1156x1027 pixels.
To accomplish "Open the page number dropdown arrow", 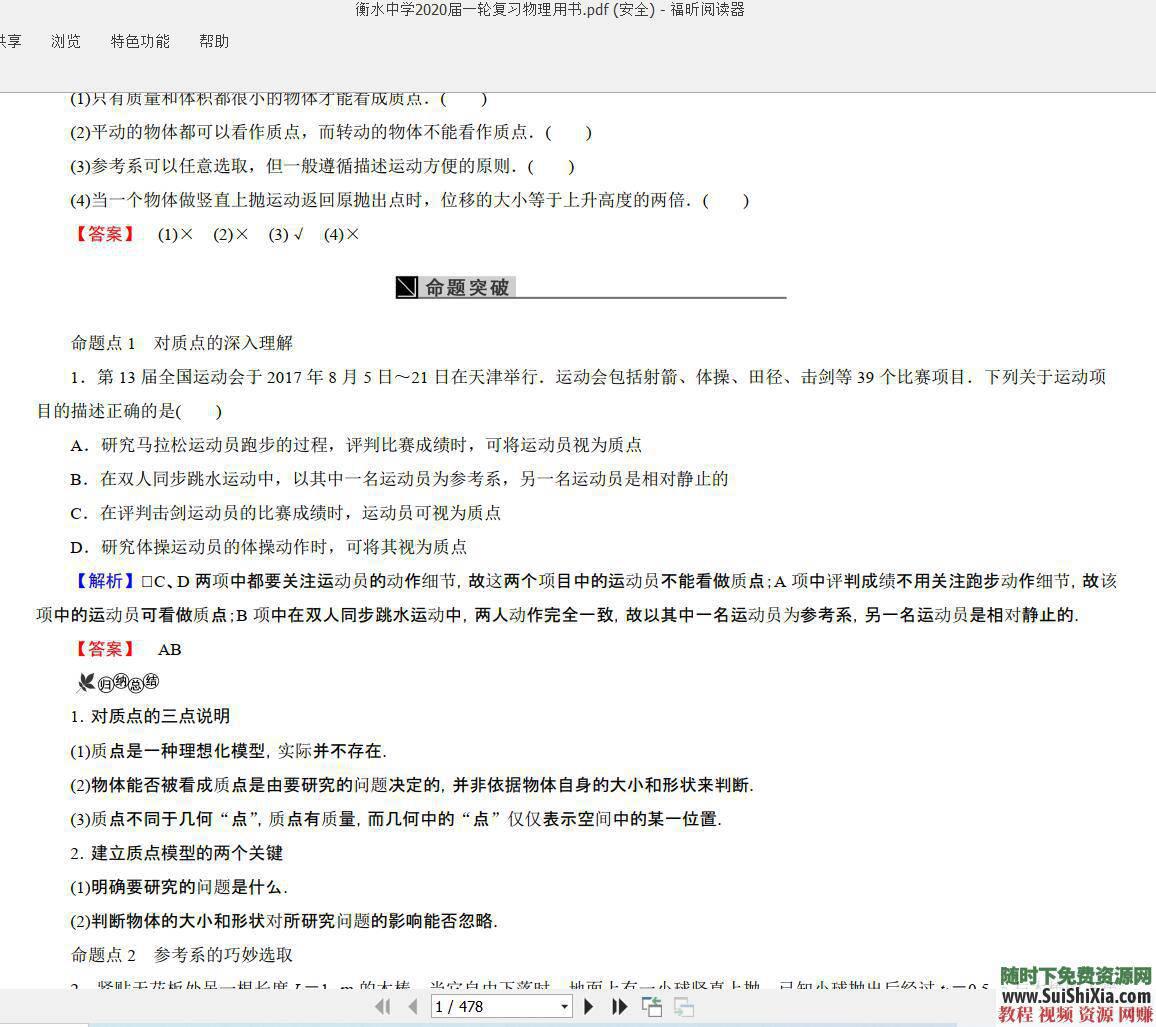I will point(563,1007).
